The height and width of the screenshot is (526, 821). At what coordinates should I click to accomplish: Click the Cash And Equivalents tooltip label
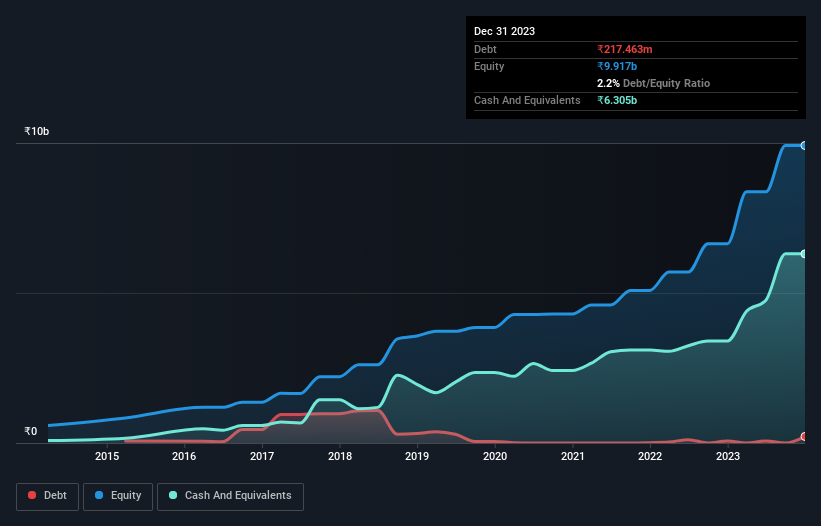527,100
